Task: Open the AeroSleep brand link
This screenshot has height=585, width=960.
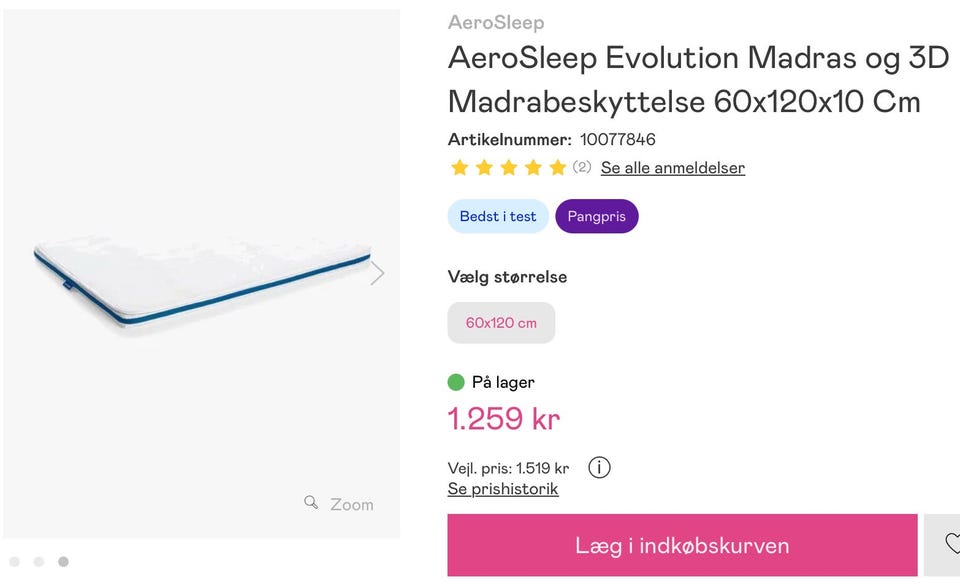Action: (496, 22)
